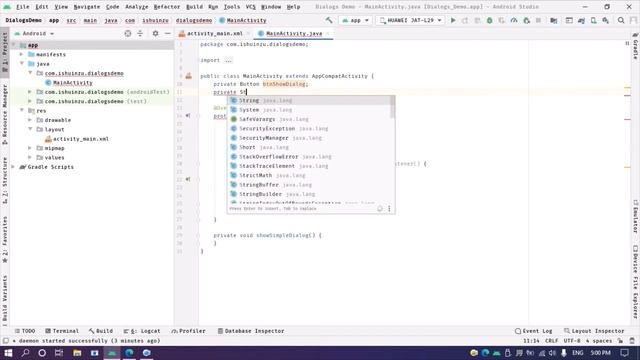Screen dimensions: 640x360
Task: Expand the Gradle Scripts node
Action: click(13, 167)
